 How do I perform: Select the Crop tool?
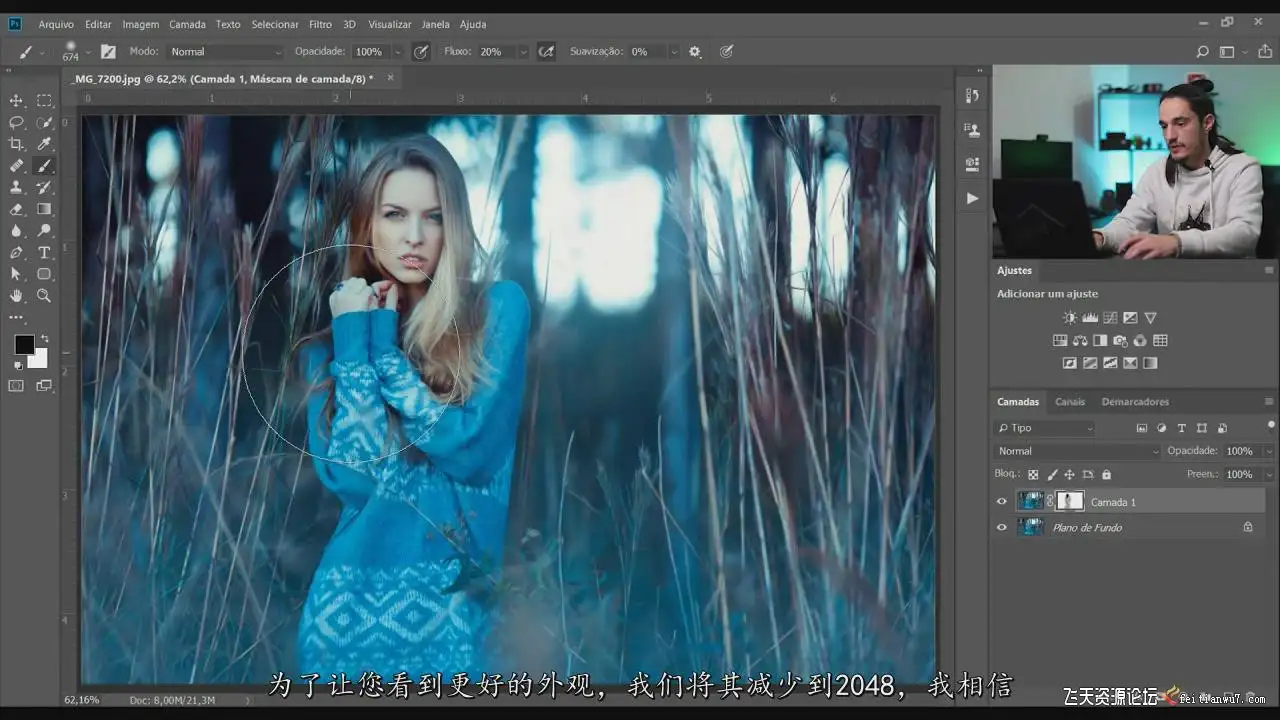point(17,144)
